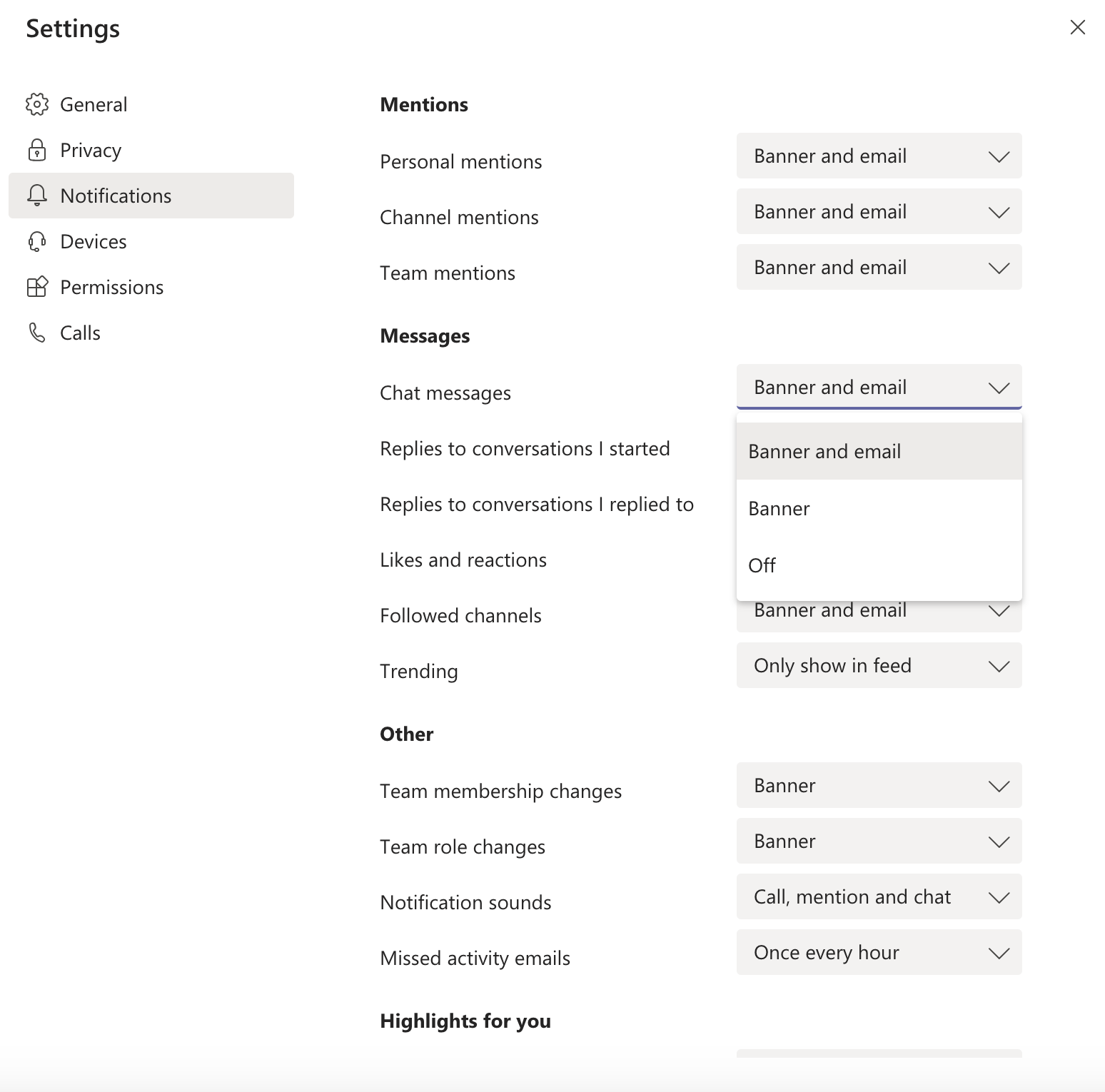Open the Channel mentions dropdown
The width and height of the screenshot is (1105, 1092).
(x=879, y=211)
